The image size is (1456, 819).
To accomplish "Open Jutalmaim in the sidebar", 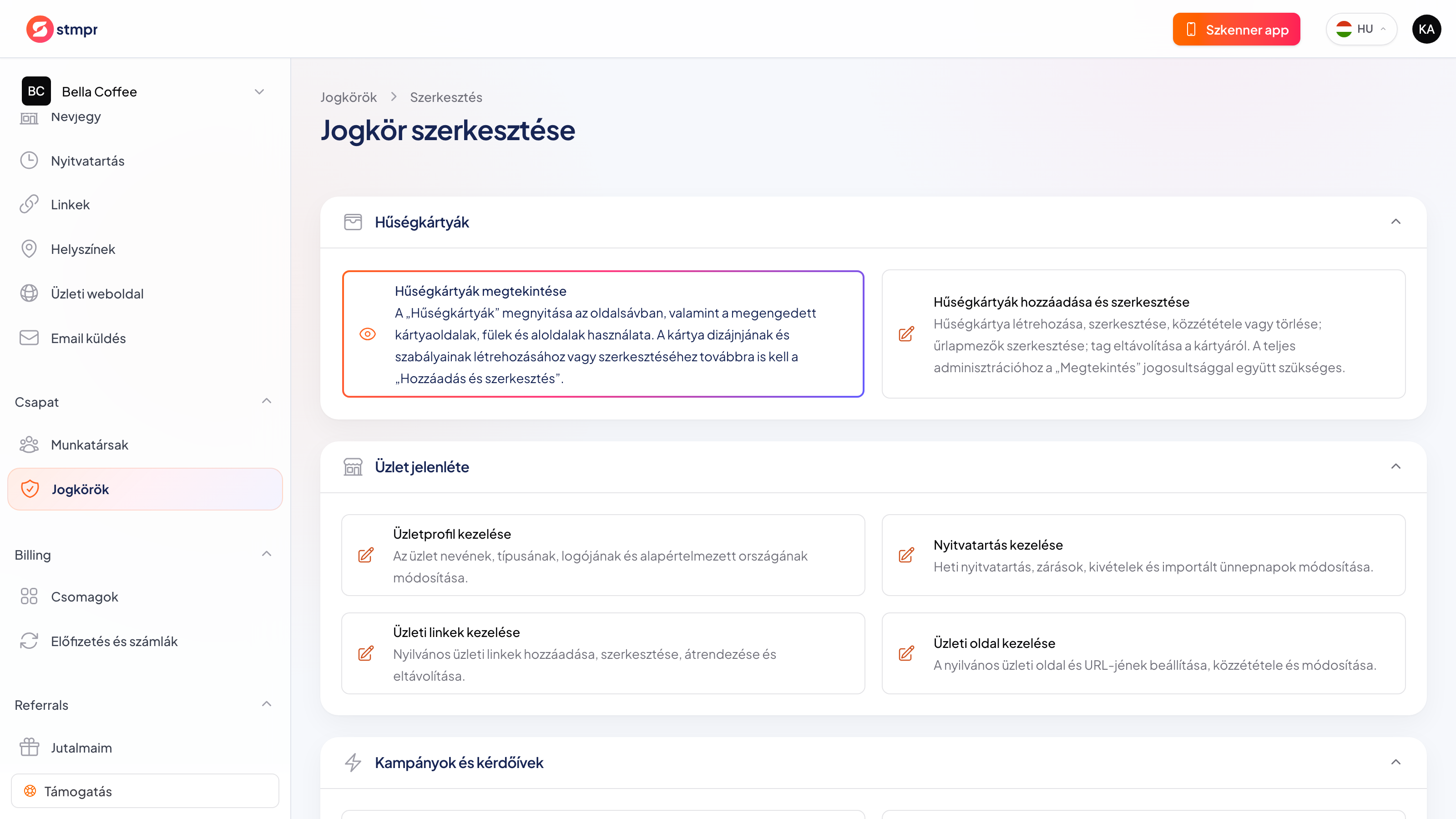I will coord(145,748).
